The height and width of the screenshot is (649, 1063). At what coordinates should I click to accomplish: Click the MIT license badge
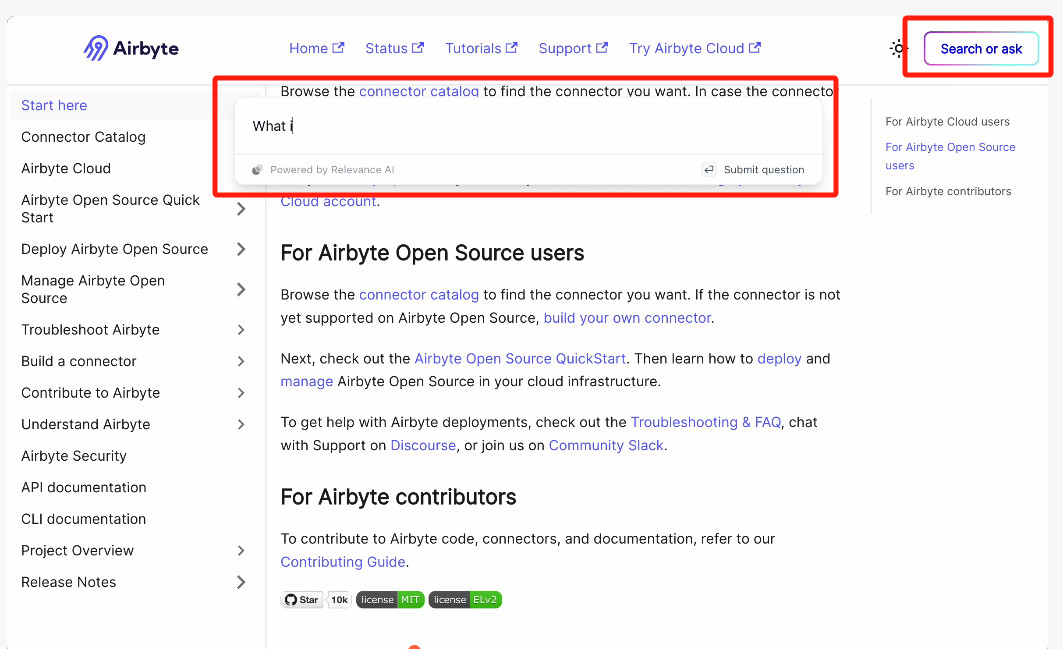tap(390, 600)
